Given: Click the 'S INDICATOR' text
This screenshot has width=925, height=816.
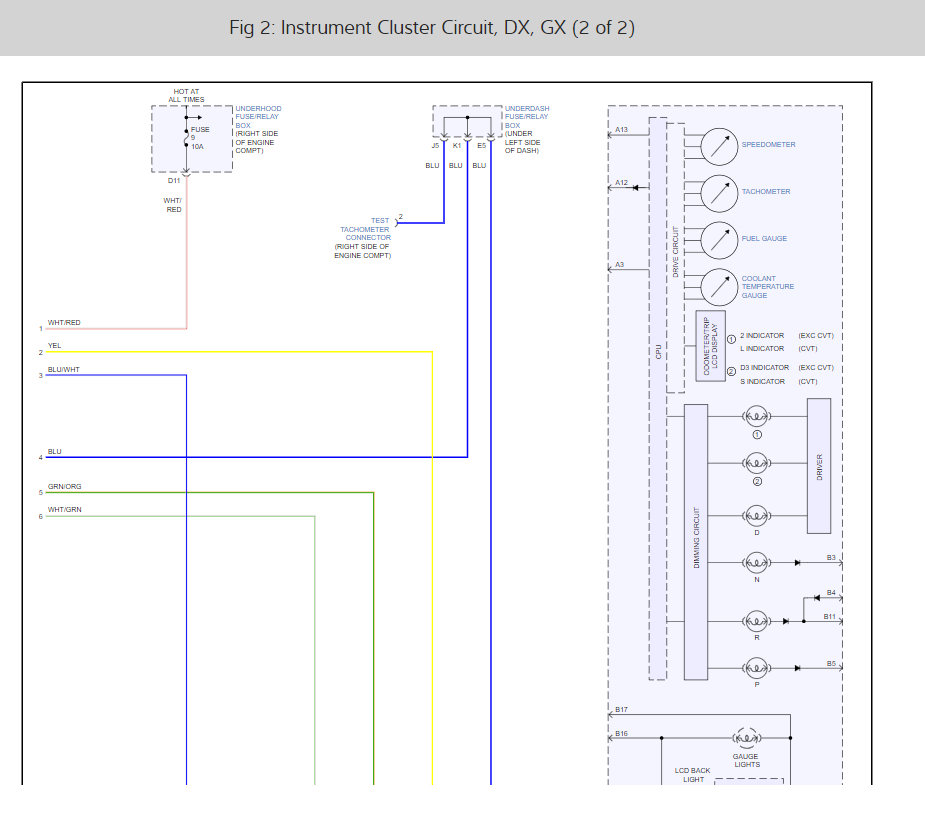Looking at the screenshot, I should coord(763,382).
